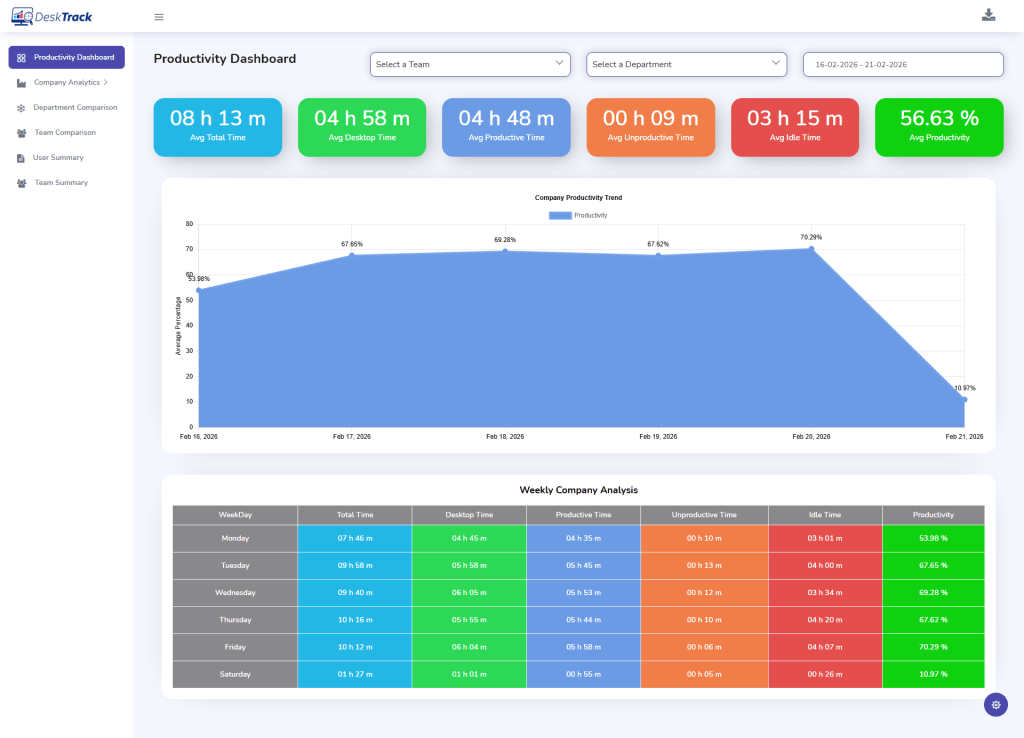Open the Select a Team dropdown

click(470, 63)
